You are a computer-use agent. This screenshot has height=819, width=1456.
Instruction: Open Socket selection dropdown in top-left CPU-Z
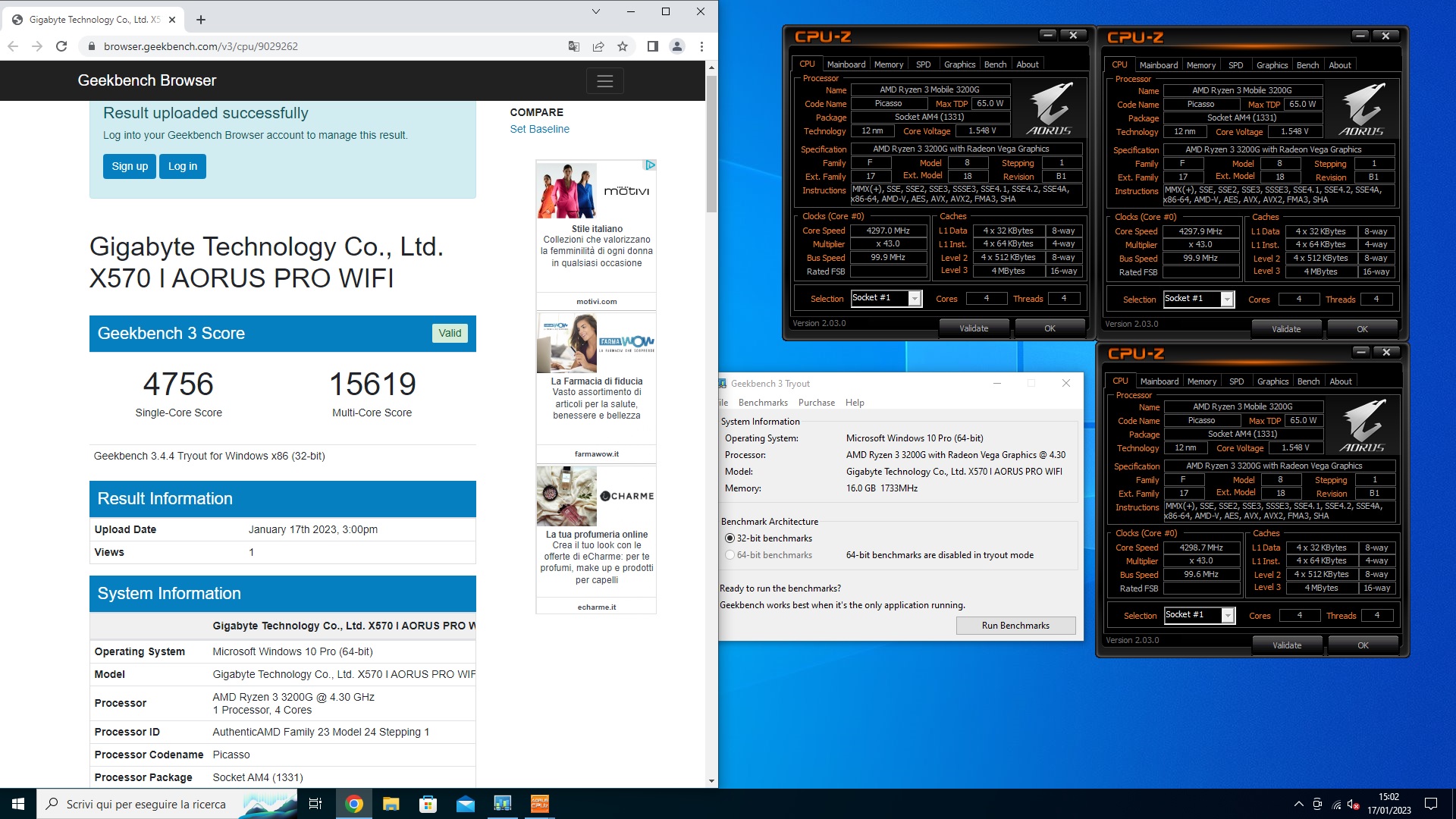915,298
